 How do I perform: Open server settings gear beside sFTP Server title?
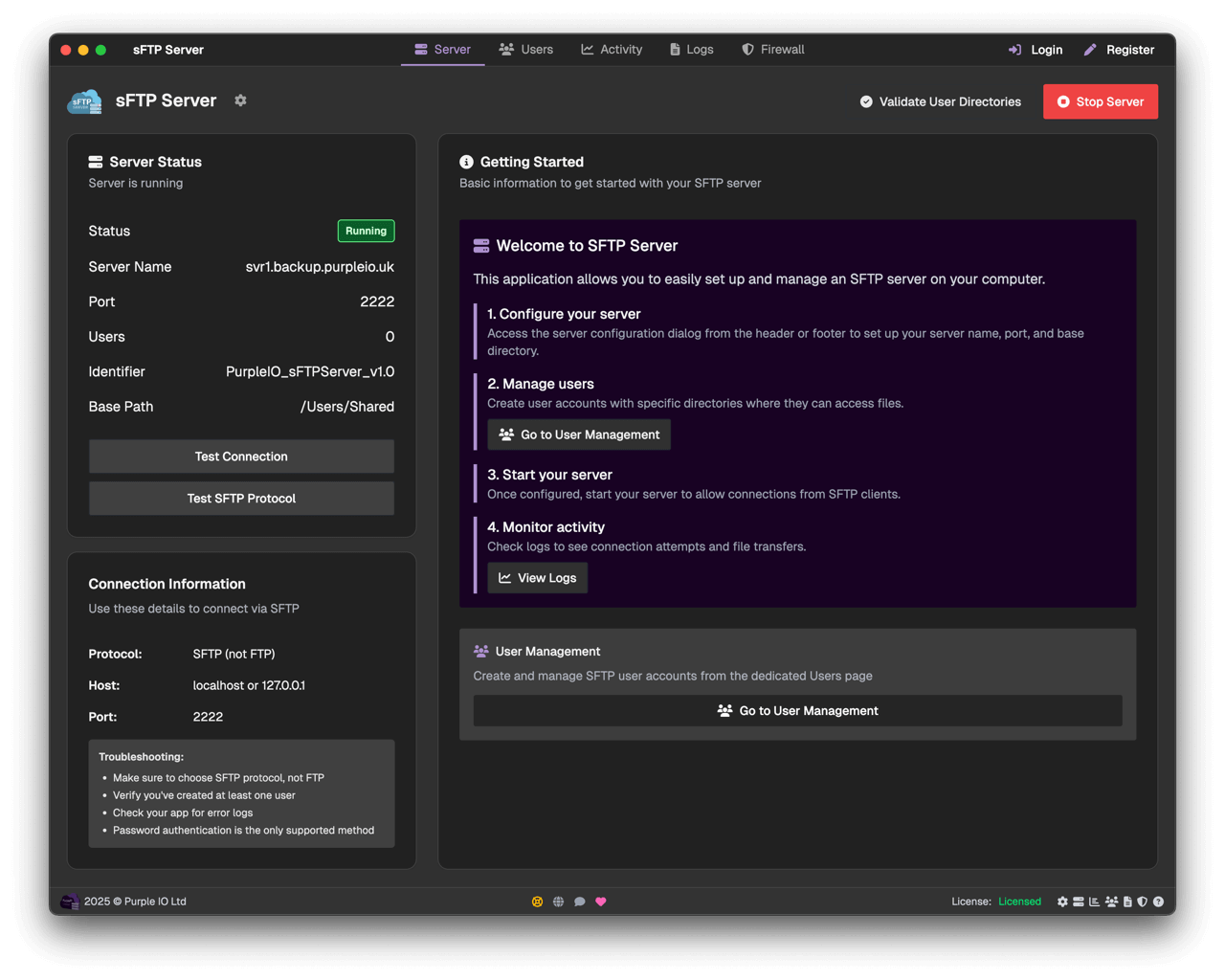pos(240,100)
